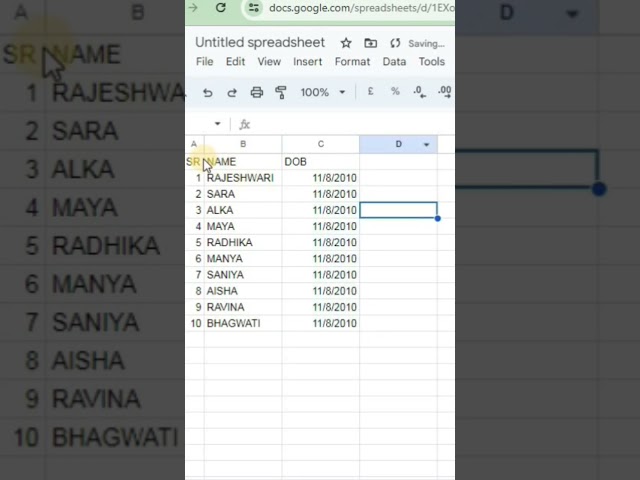Select the DOB header cell

320,162
